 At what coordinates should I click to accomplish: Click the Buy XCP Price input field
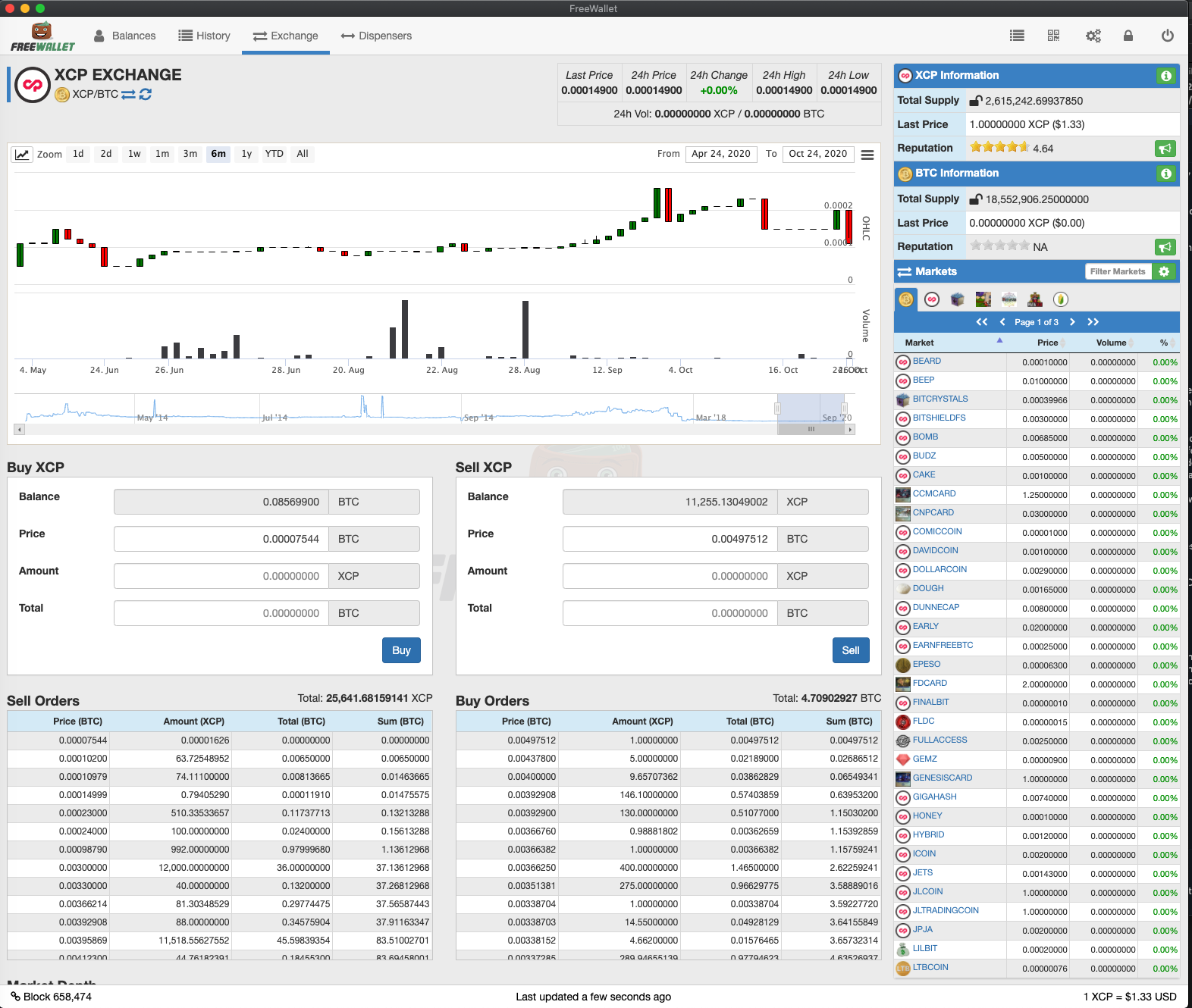[221, 539]
